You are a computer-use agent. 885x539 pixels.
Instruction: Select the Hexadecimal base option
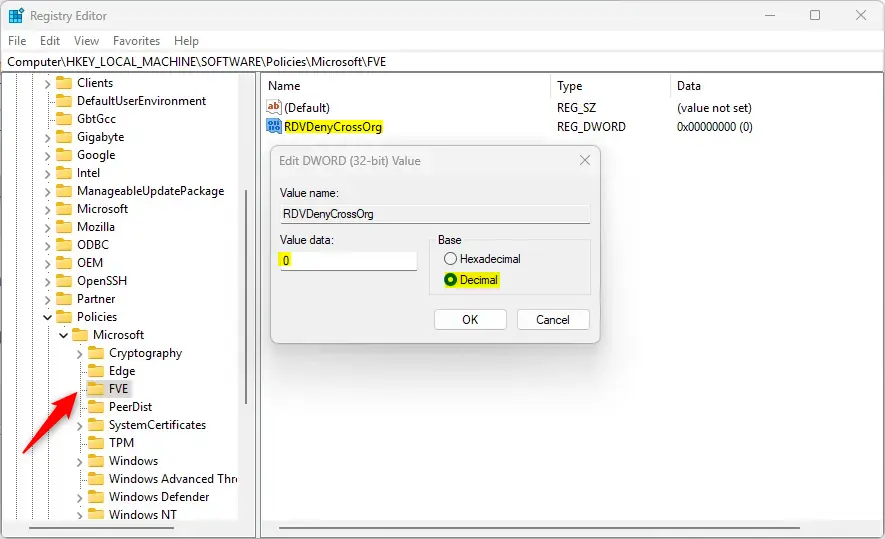click(482, 259)
